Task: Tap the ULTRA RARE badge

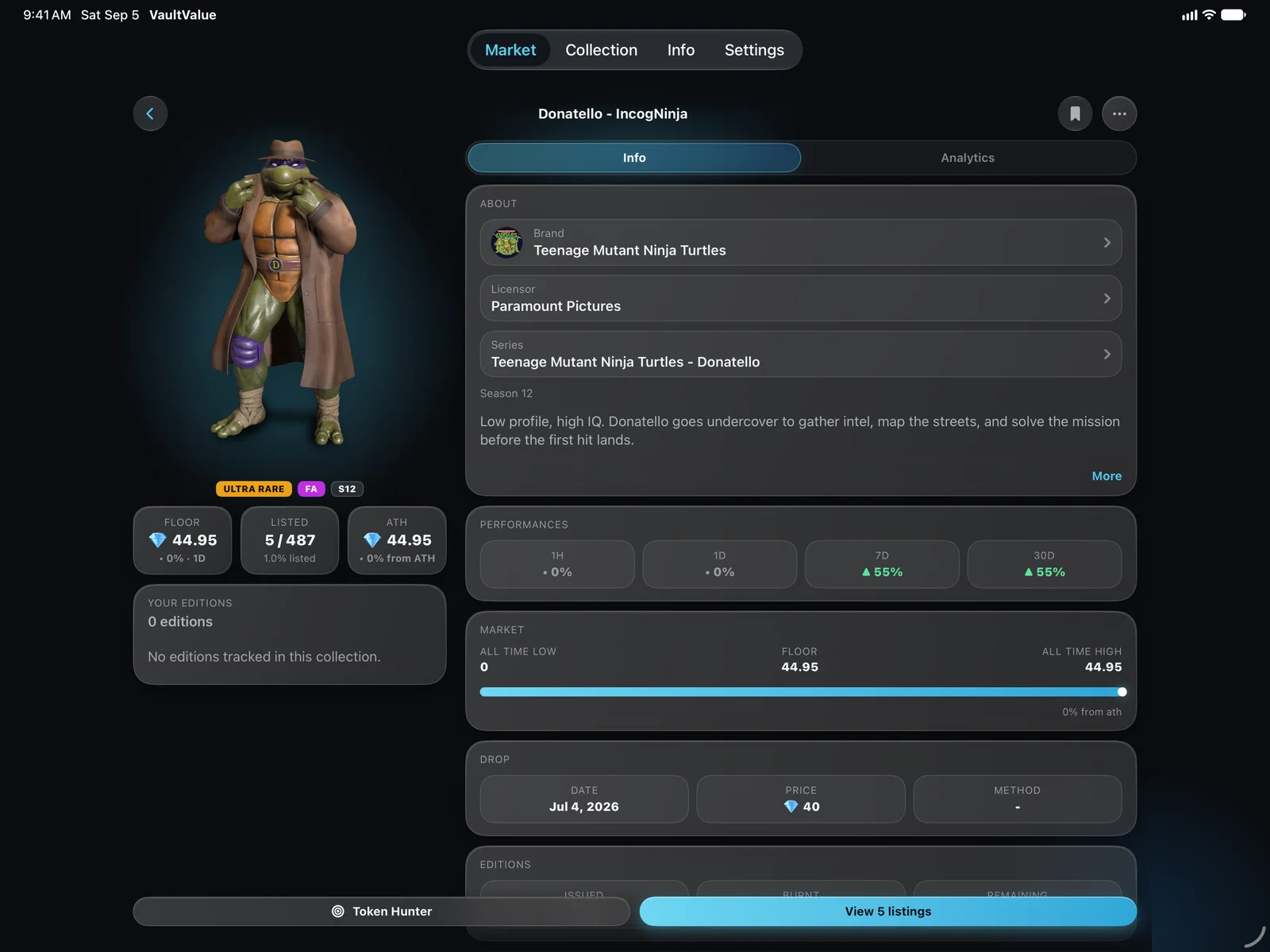Action: pyautogui.click(x=254, y=489)
